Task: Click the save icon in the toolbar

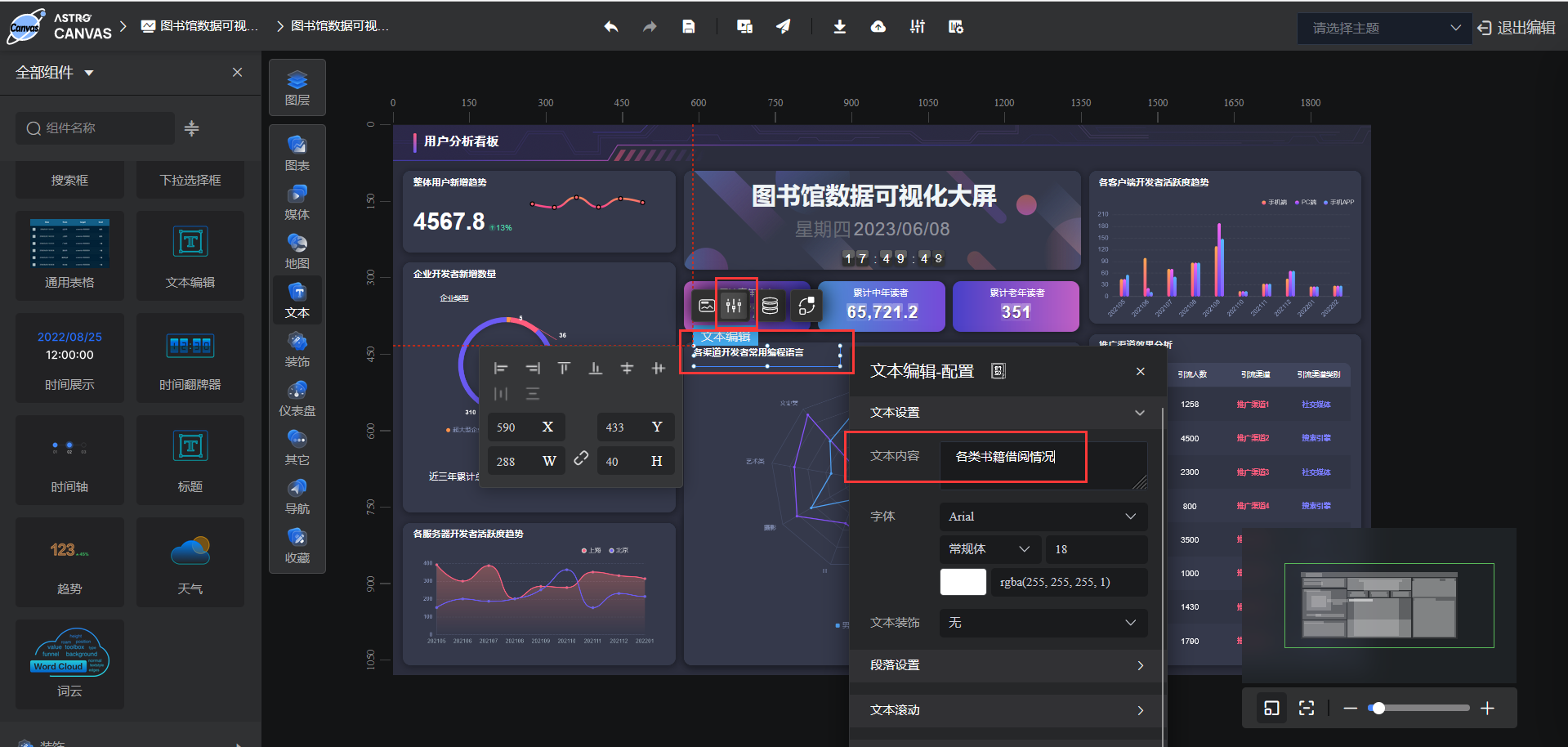Action: click(x=688, y=26)
